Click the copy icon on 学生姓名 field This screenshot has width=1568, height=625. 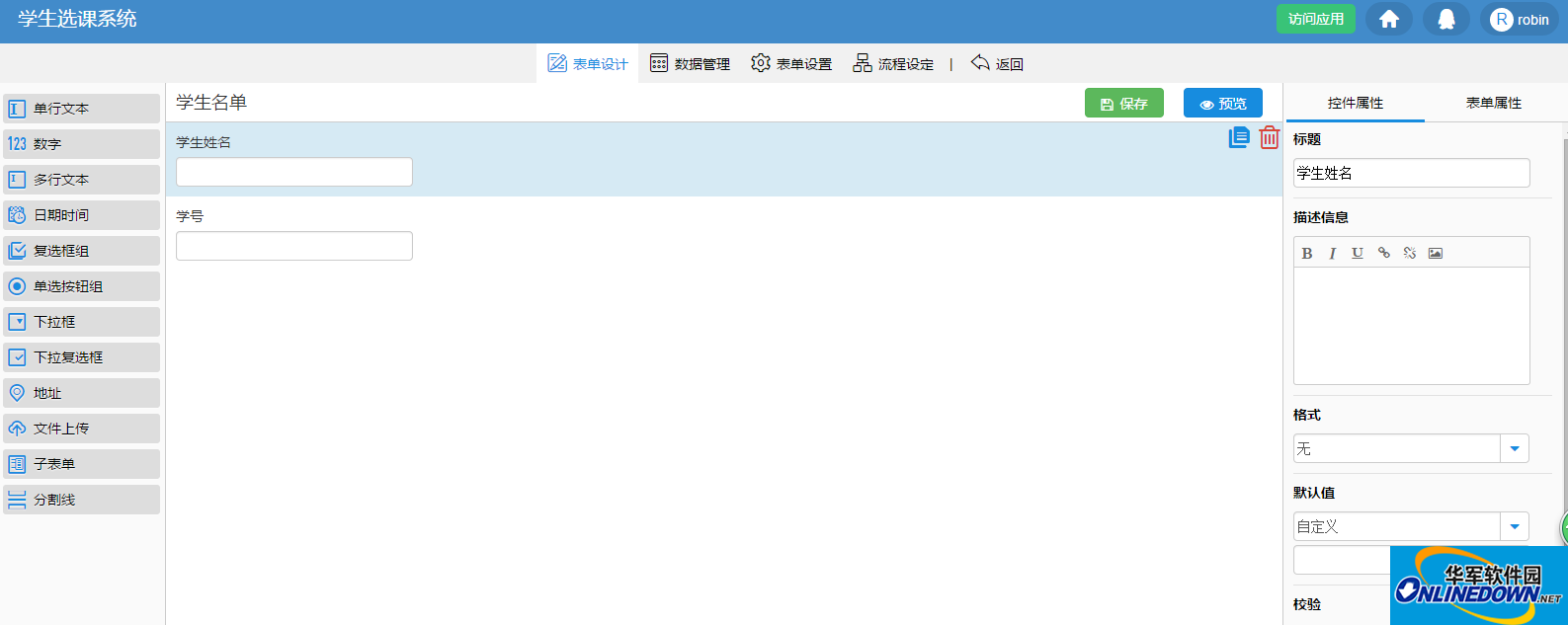pyautogui.click(x=1238, y=137)
